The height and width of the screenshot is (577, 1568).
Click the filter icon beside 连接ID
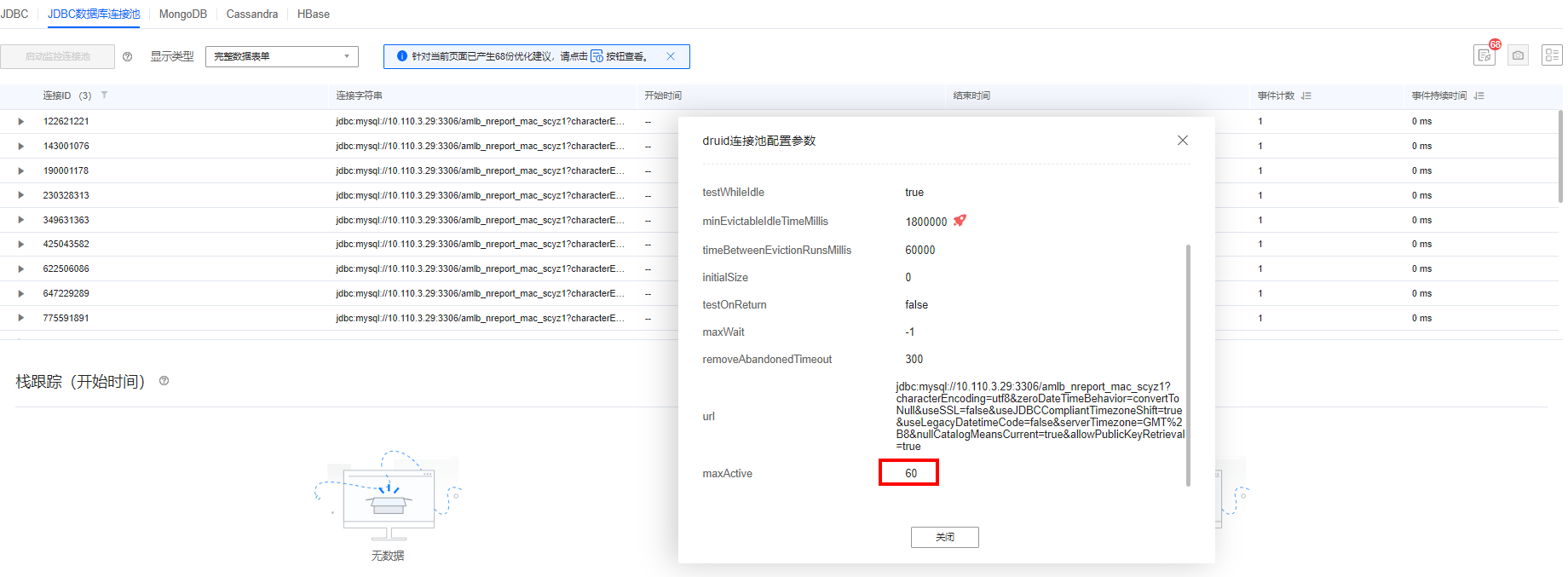pos(104,95)
